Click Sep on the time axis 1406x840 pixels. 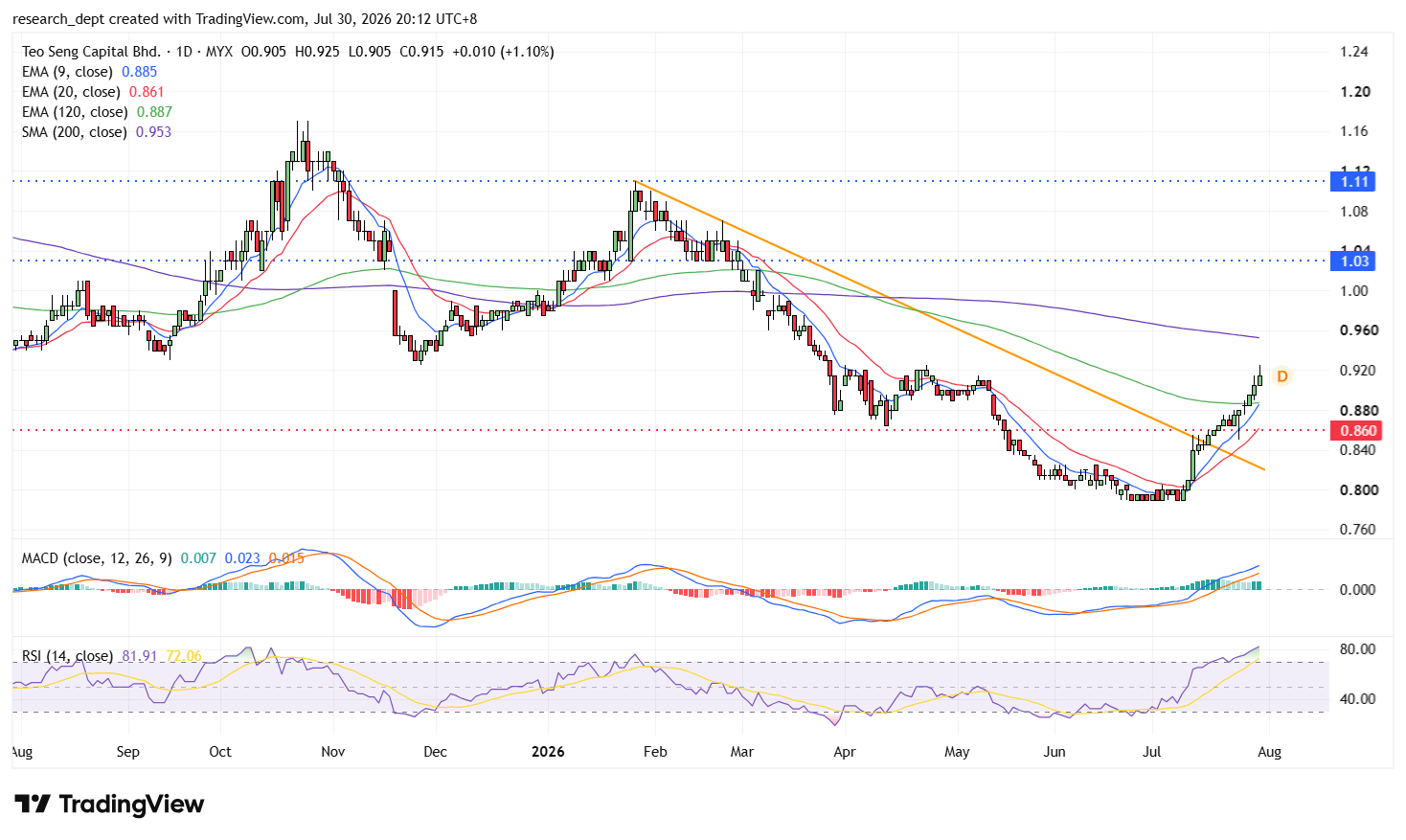click(127, 752)
